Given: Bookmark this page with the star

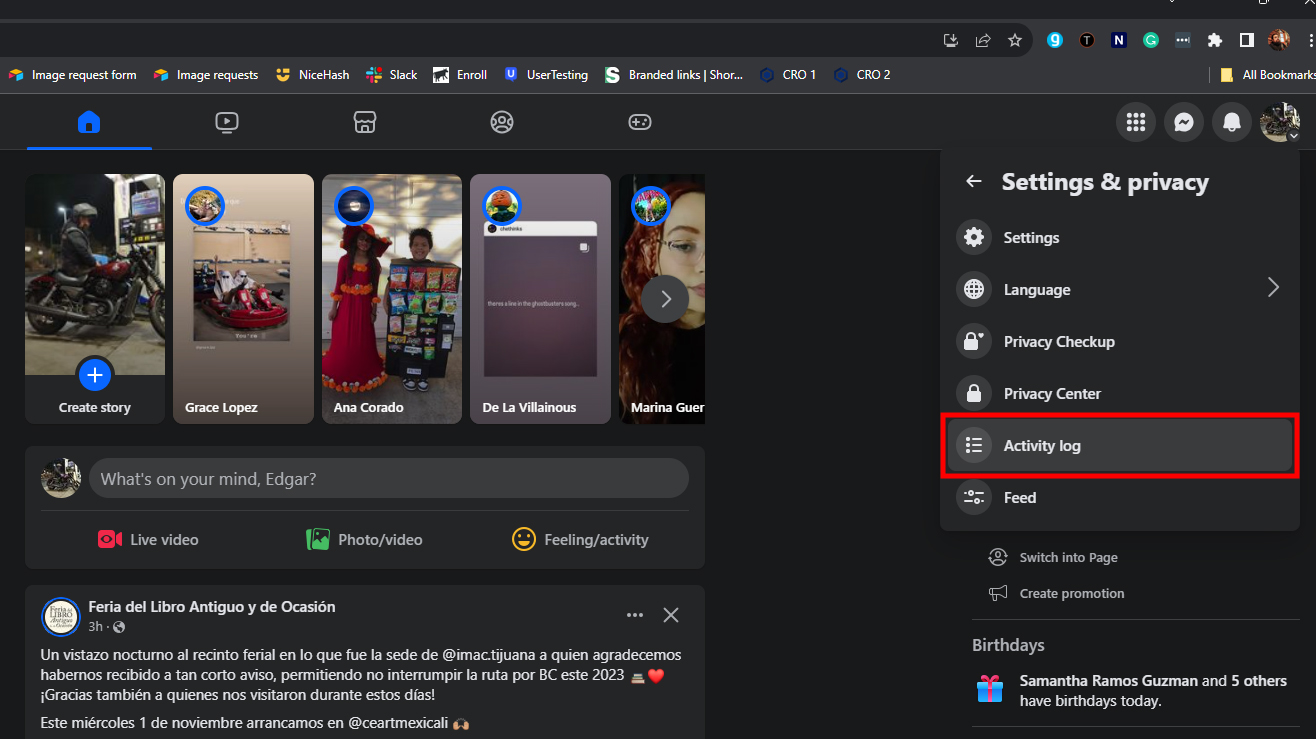Looking at the screenshot, I should [x=1015, y=40].
